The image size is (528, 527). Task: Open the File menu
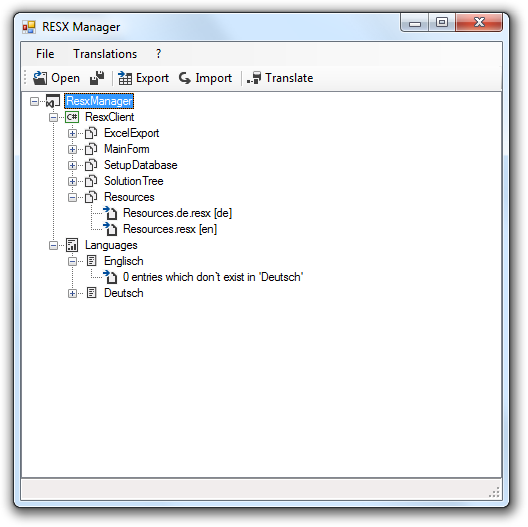[45, 54]
